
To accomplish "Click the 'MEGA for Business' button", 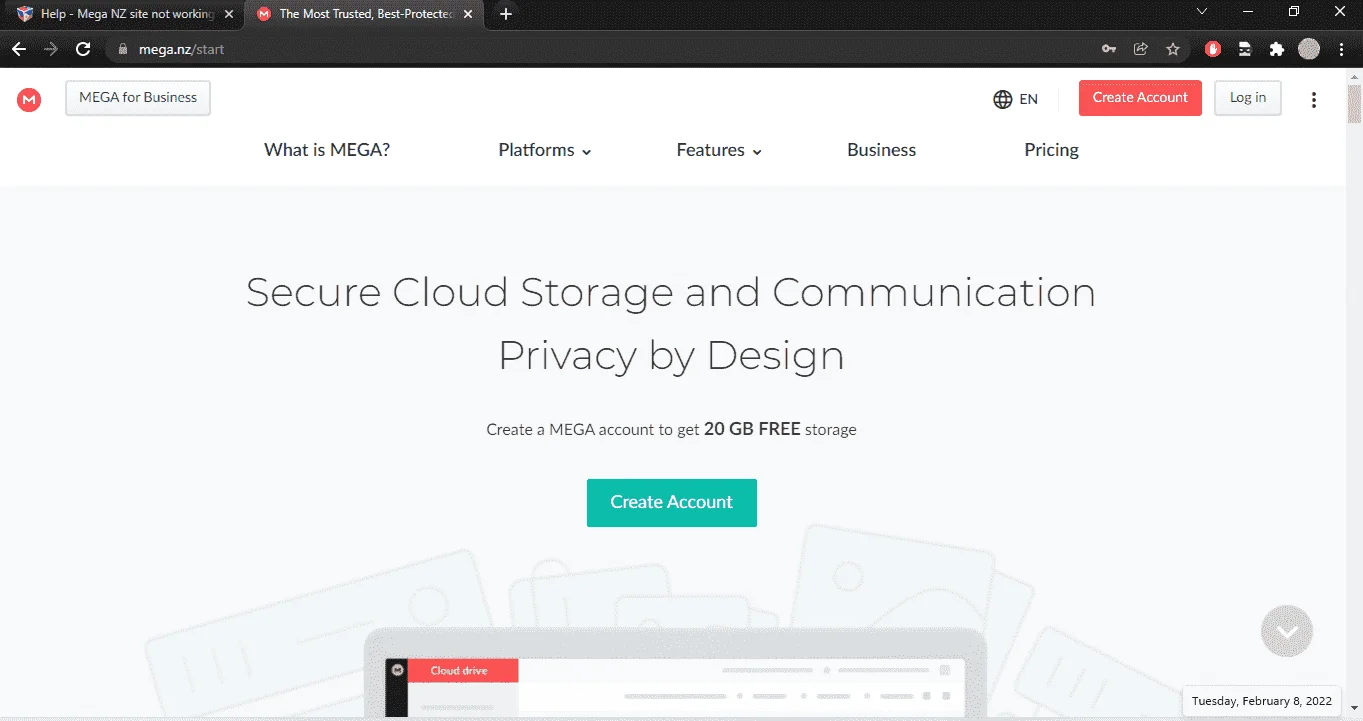I will tap(138, 98).
